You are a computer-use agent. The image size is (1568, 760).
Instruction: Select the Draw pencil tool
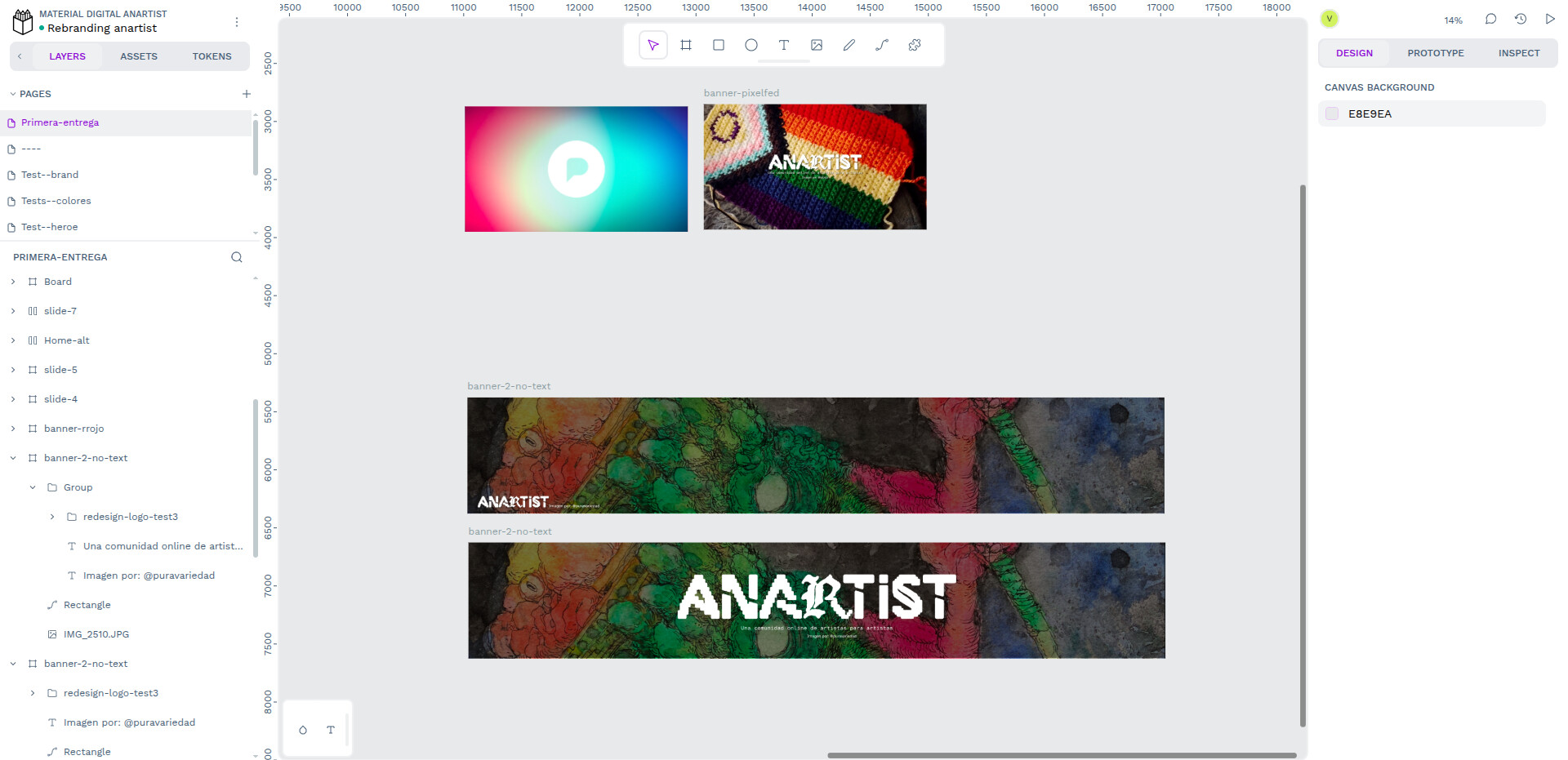(x=849, y=45)
